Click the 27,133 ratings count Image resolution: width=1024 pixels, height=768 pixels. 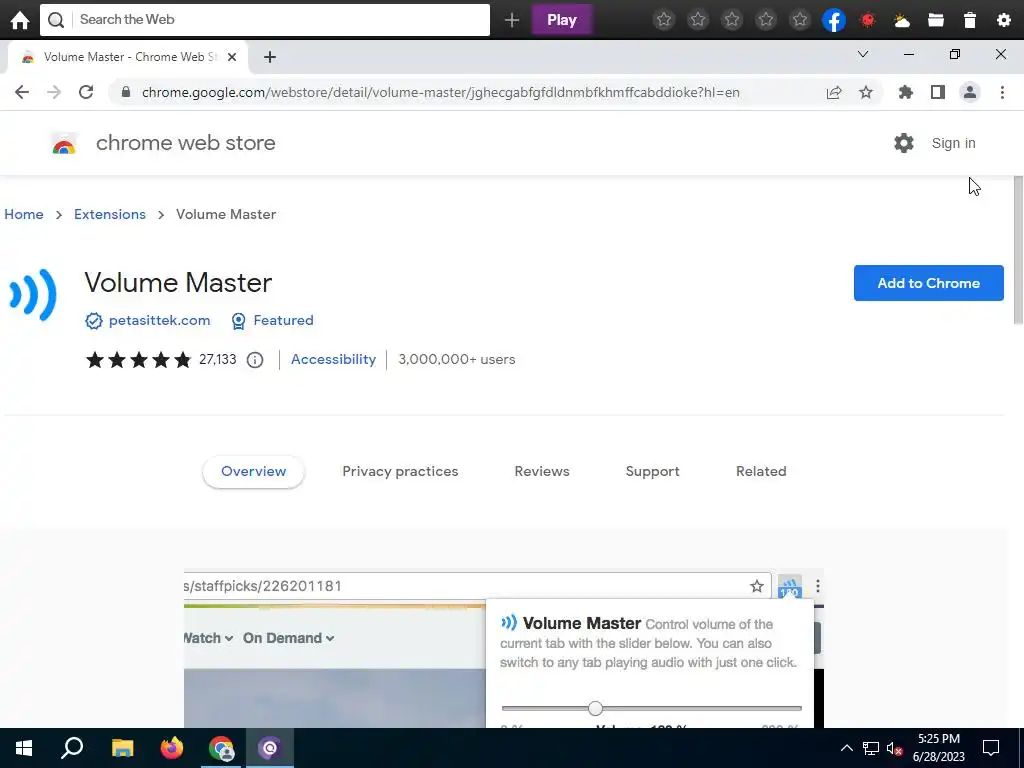point(217,359)
